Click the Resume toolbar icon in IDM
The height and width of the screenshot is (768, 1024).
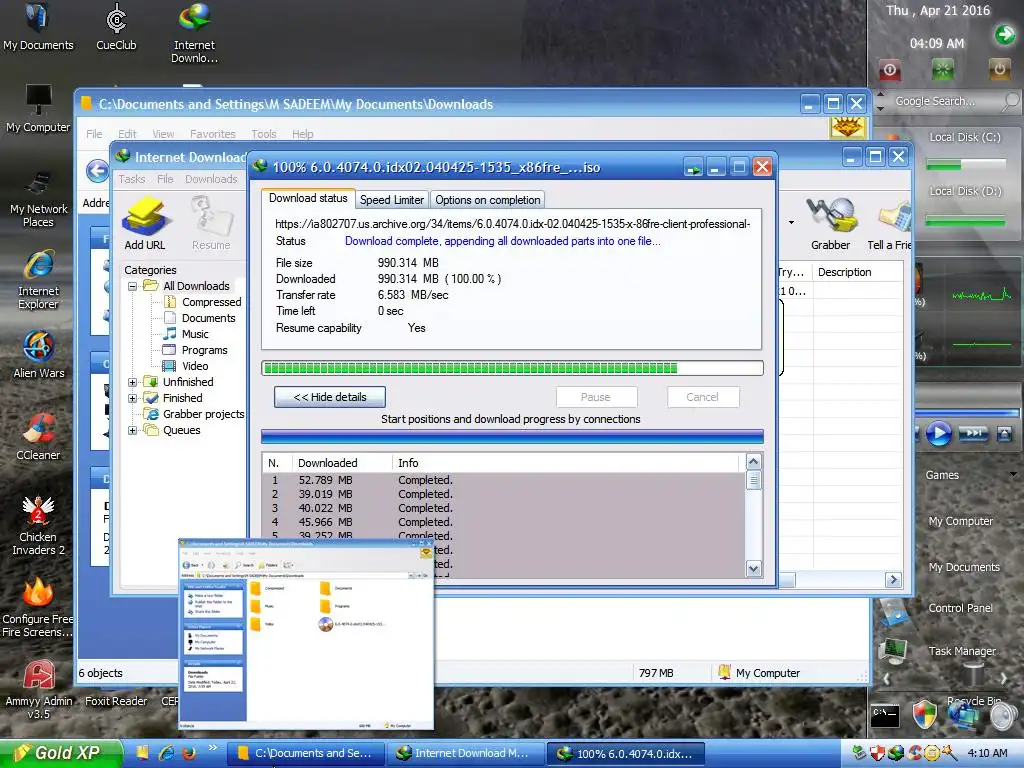tap(211, 223)
